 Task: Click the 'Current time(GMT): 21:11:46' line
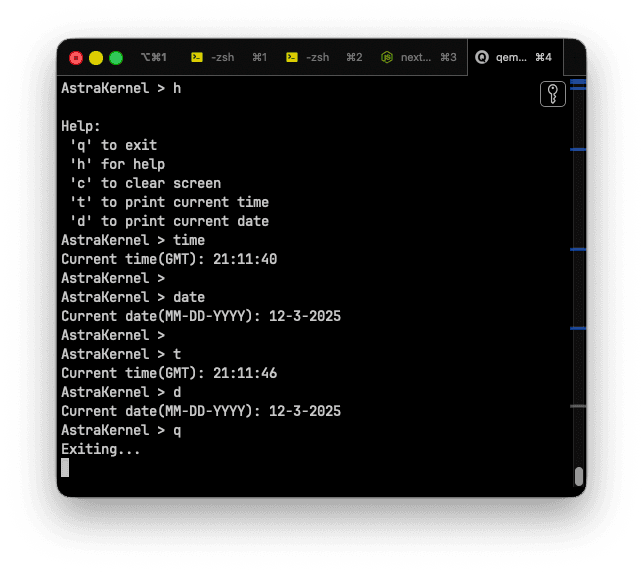tap(169, 373)
